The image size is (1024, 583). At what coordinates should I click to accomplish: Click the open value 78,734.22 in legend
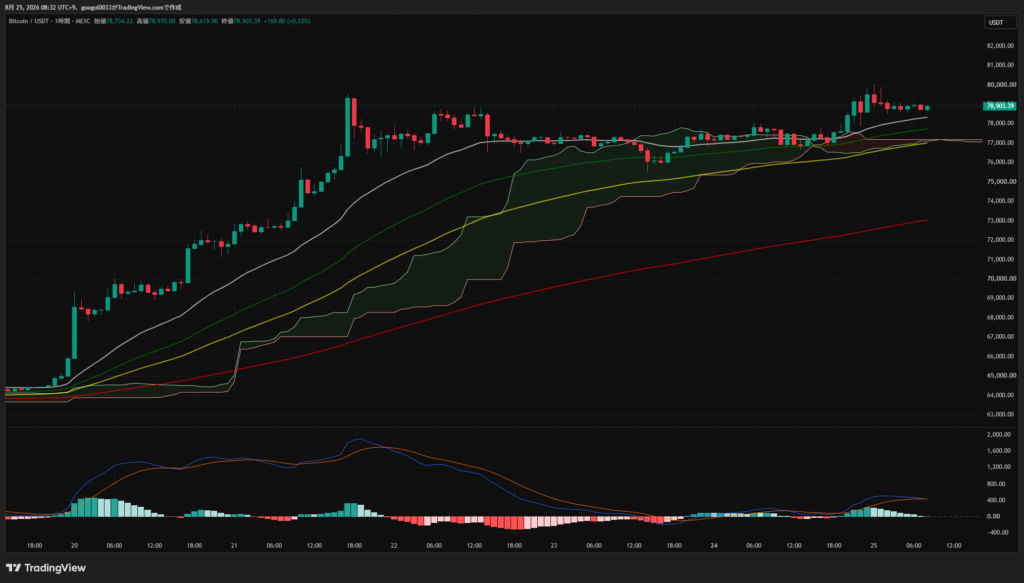[x=118, y=22]
